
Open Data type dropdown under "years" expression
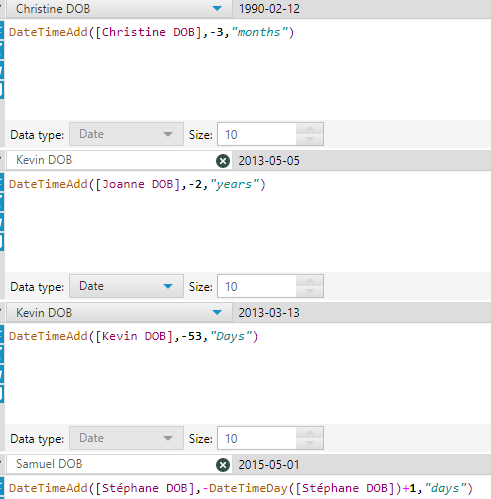pos(126,286)
